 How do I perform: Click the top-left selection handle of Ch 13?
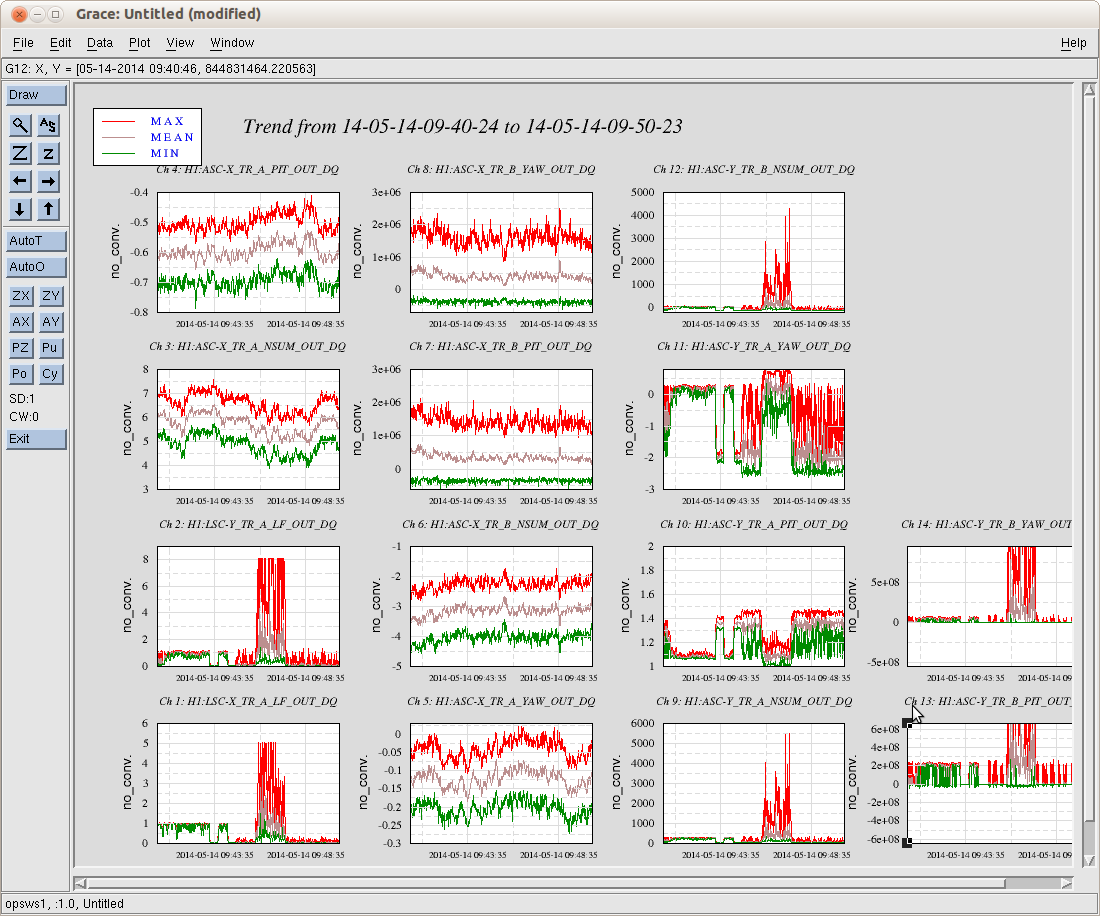click(907, 723)
